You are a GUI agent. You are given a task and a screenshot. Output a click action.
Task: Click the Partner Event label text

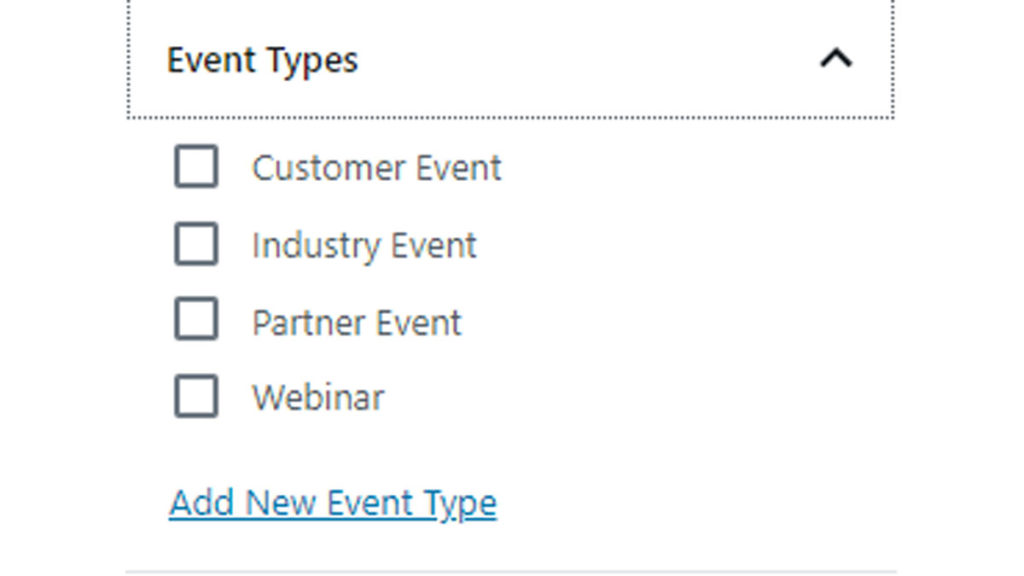[x=356, y=323]
